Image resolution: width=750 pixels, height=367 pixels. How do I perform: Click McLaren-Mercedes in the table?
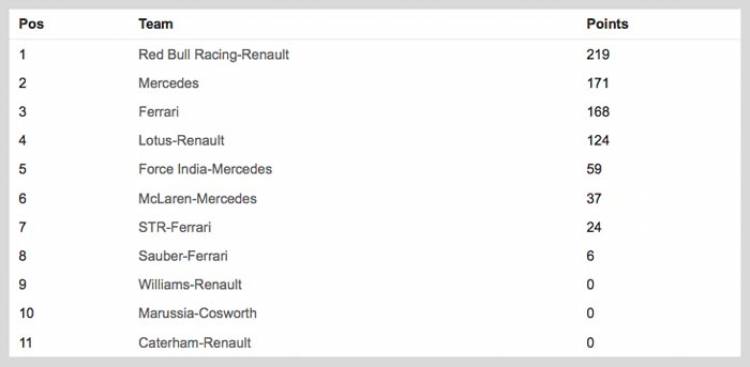198,199
